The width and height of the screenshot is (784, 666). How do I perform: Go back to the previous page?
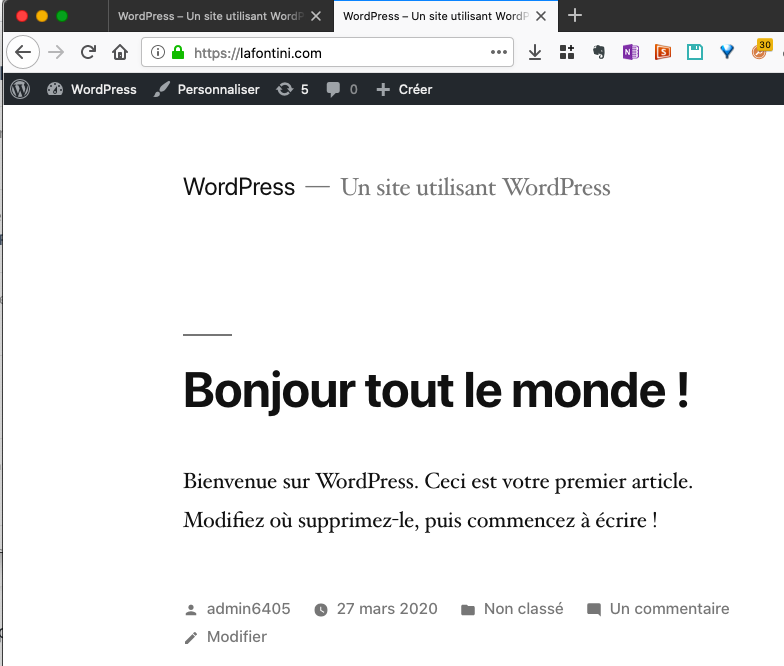pos(23,52)
